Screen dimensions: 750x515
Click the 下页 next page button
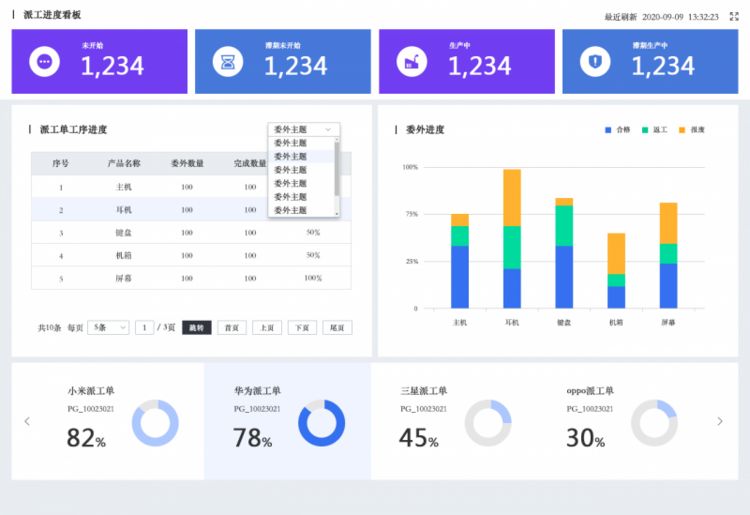(x=302, y=327)
